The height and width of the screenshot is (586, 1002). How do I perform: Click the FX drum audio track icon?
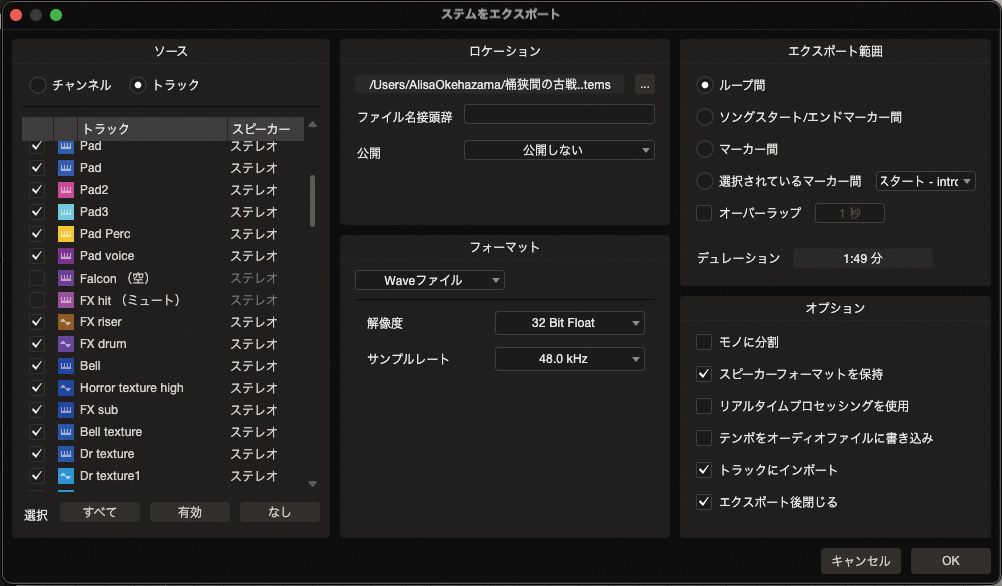click(66, 344)
